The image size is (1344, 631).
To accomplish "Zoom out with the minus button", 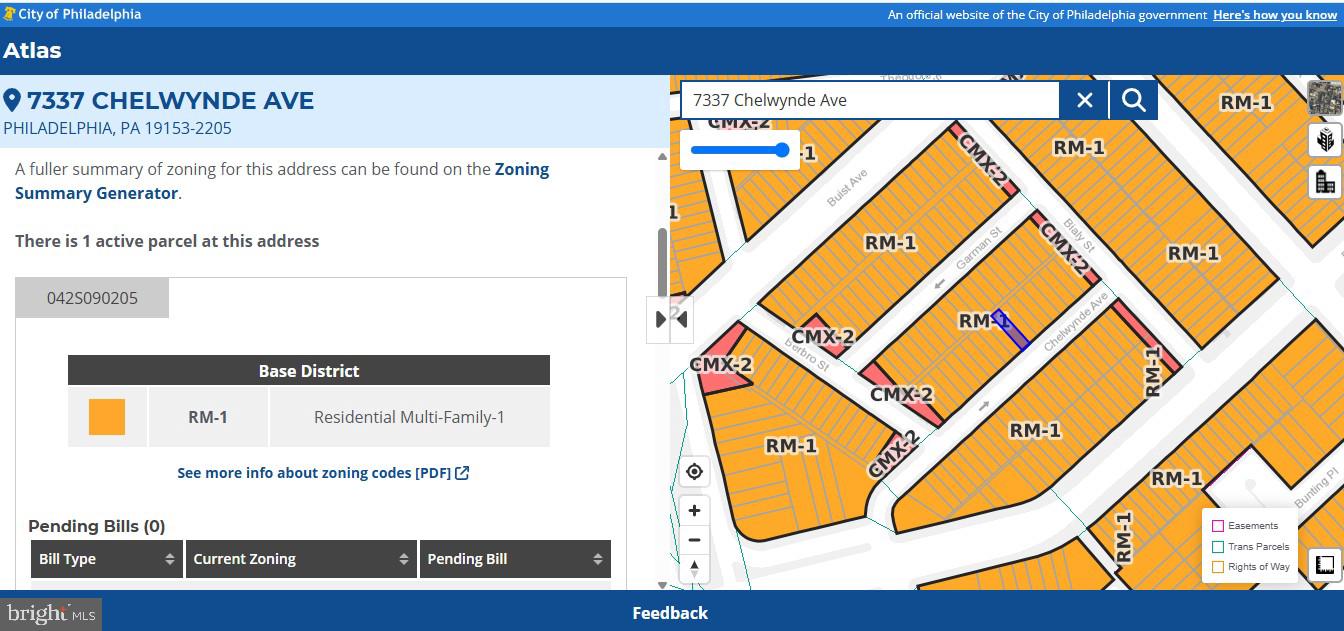I will [x=694, y=539].
